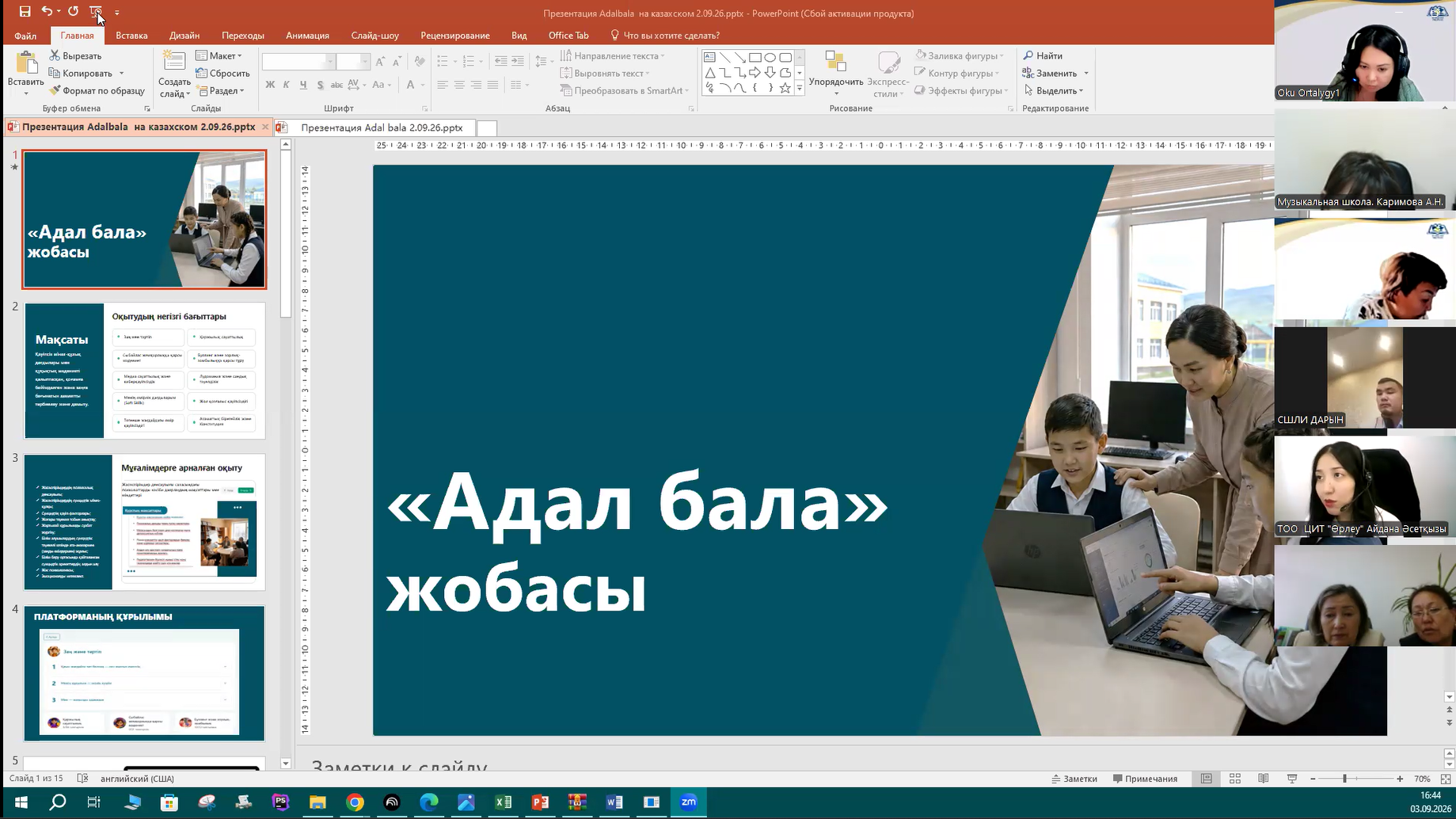Fit slide to current window icon
This screenshot has width=1456, height=819.
(1446, 779)
